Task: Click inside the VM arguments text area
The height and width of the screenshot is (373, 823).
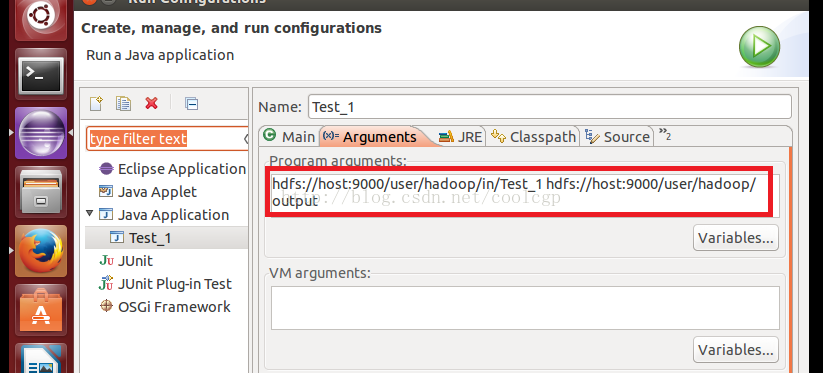Action: [525, 308]
